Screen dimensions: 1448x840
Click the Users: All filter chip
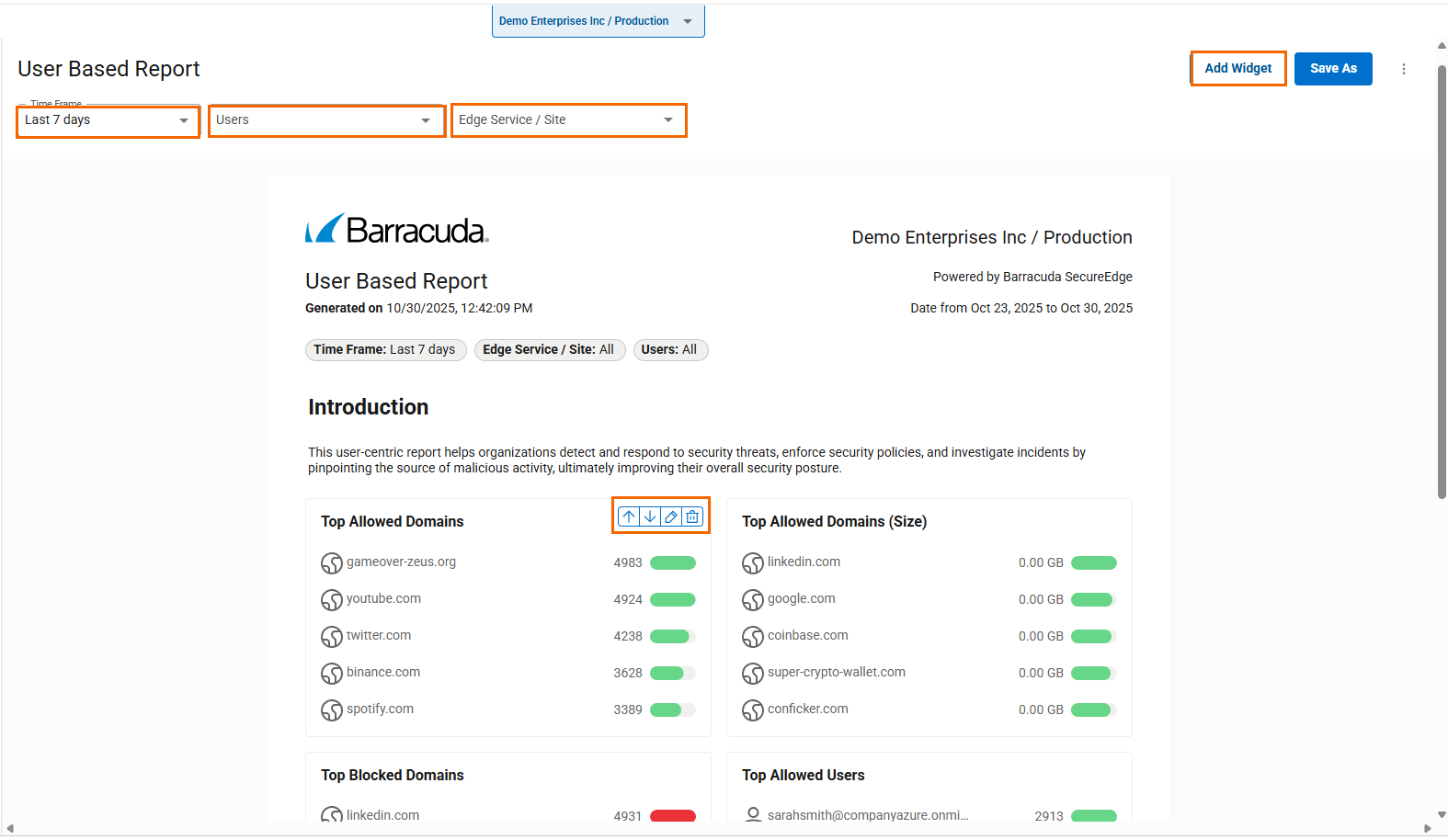(669, 349)
